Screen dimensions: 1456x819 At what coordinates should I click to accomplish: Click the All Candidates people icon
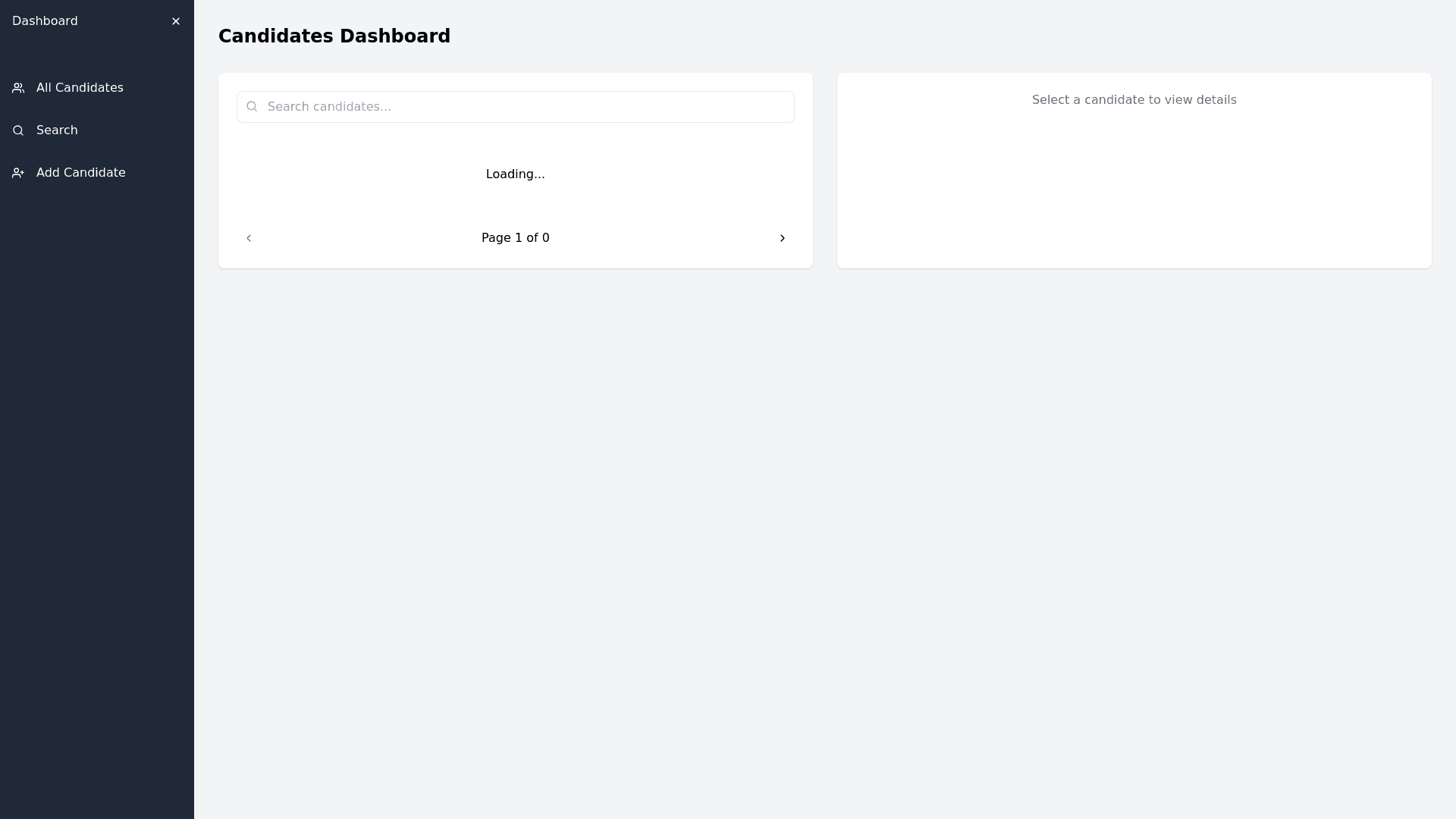pos(18,88)
